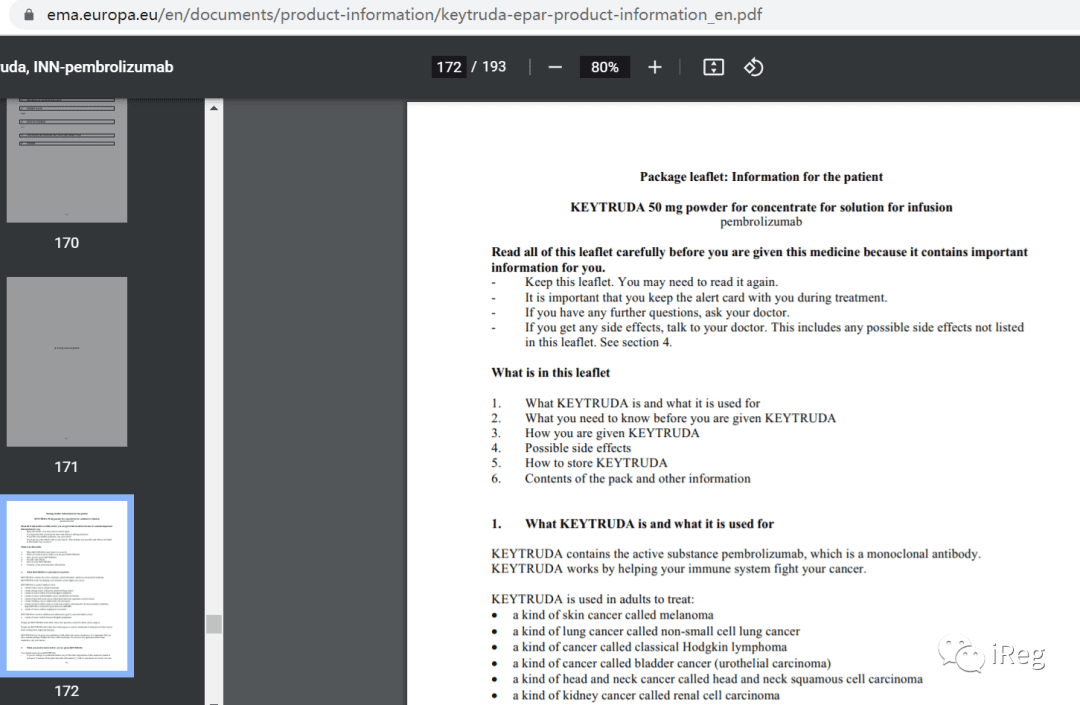Click the 'Possible side effects' contents entry

(577, 448)
